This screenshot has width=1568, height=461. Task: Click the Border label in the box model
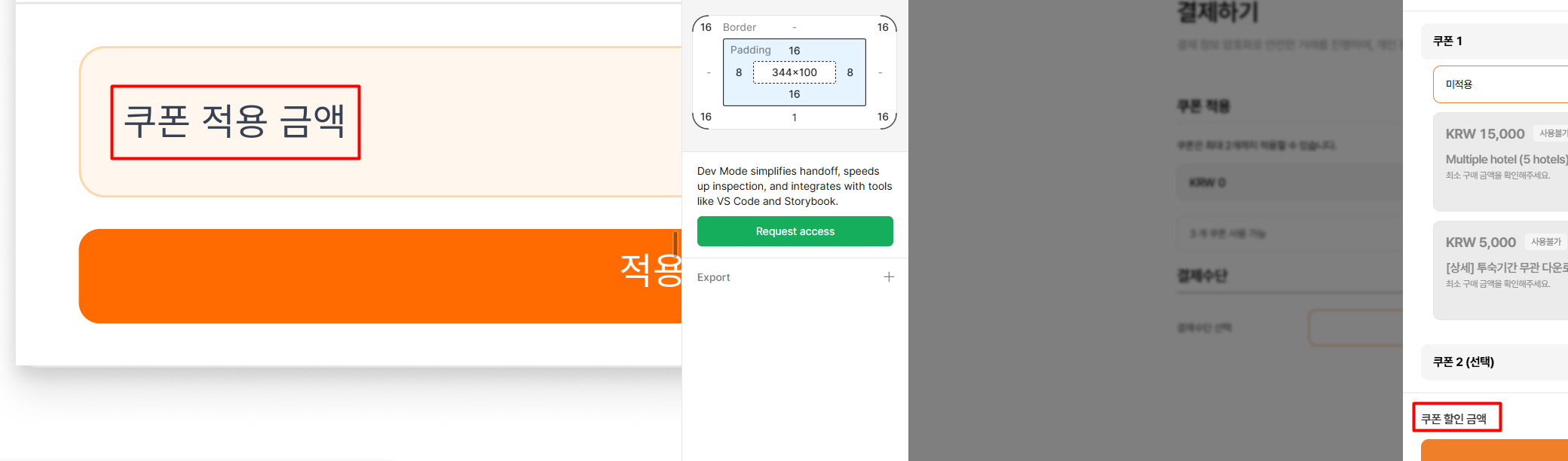[739, 27]
